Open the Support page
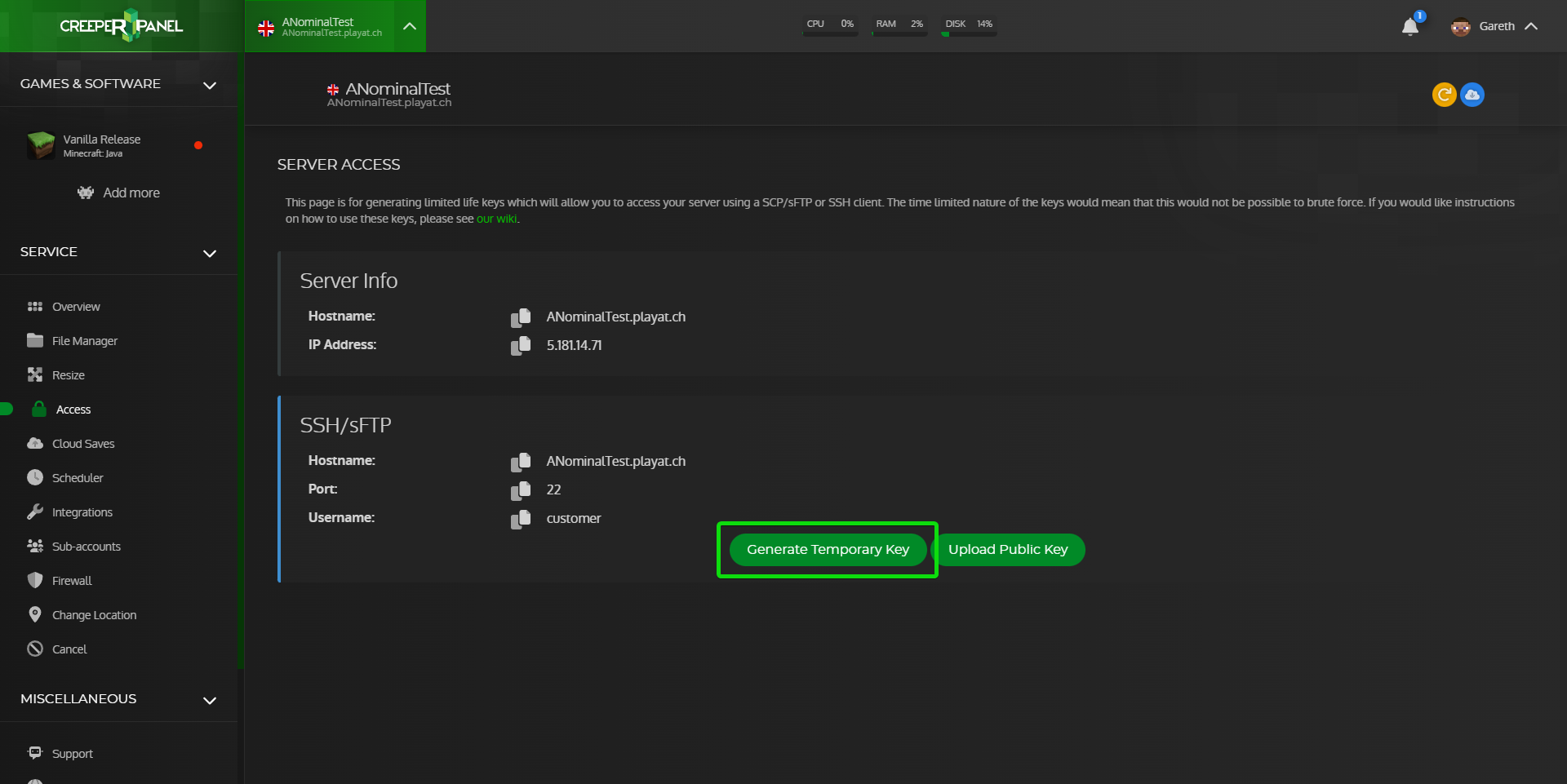The image size is (1567, 784). 73,754
